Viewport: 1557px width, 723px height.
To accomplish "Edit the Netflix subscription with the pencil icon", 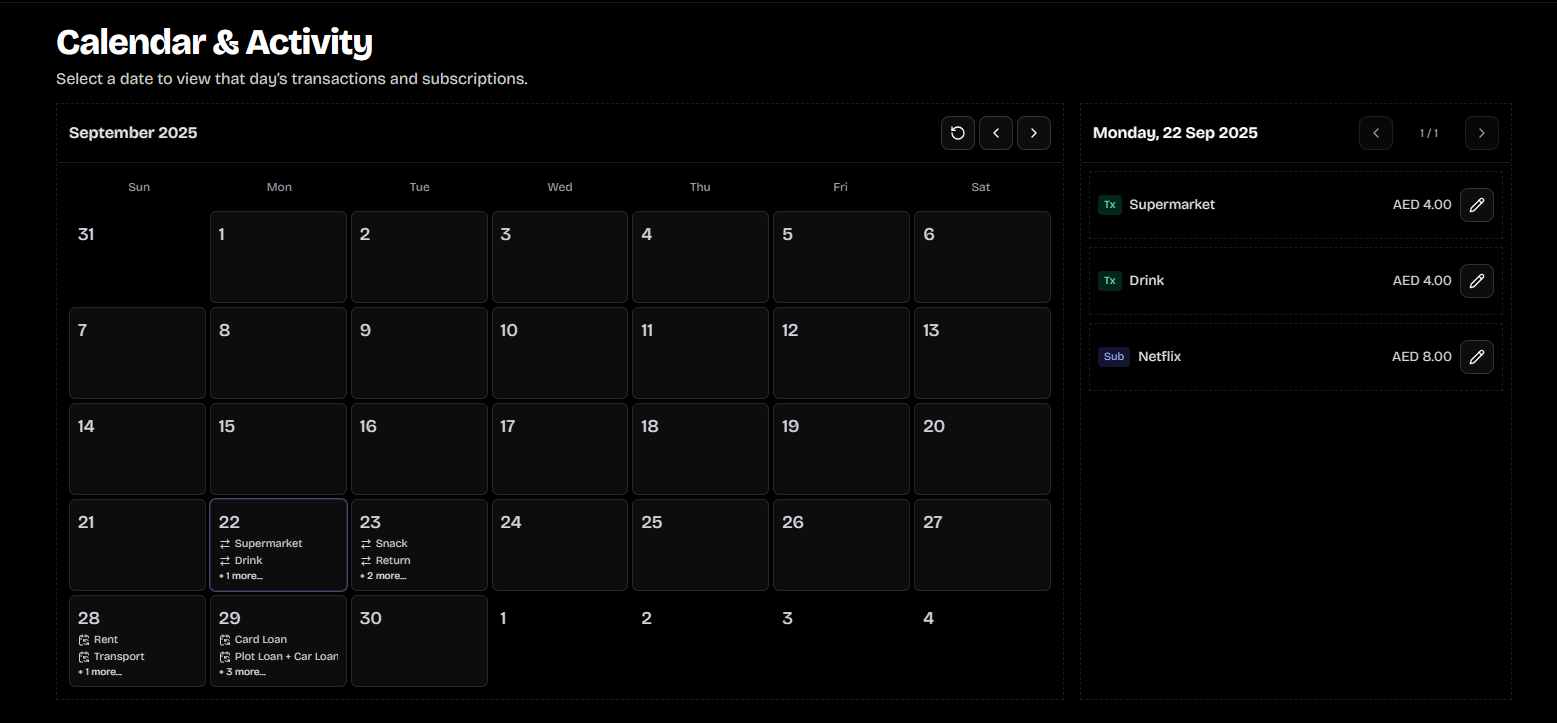I will click(x=1477, y=356).
